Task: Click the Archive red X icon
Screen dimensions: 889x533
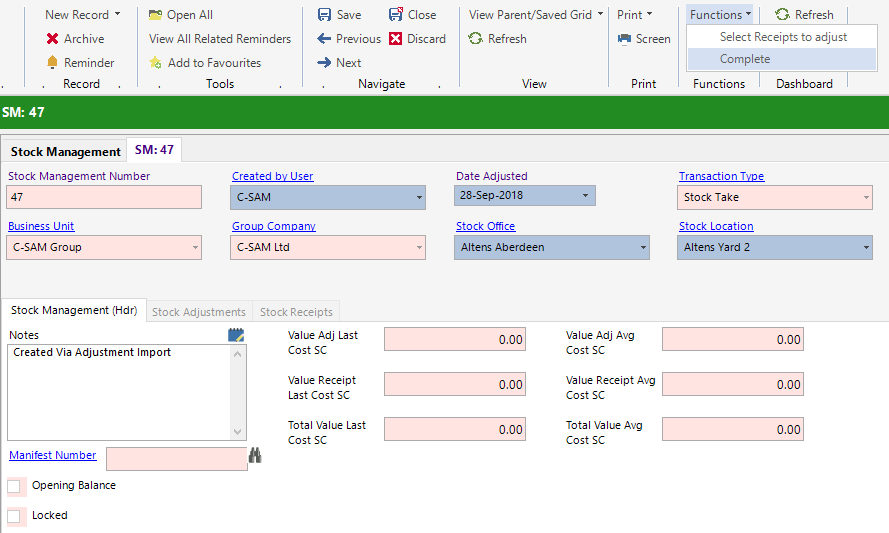Action: [52, 39]
